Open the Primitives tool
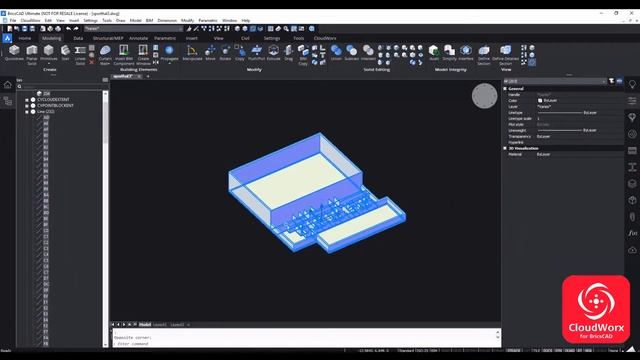 point(49,53)
